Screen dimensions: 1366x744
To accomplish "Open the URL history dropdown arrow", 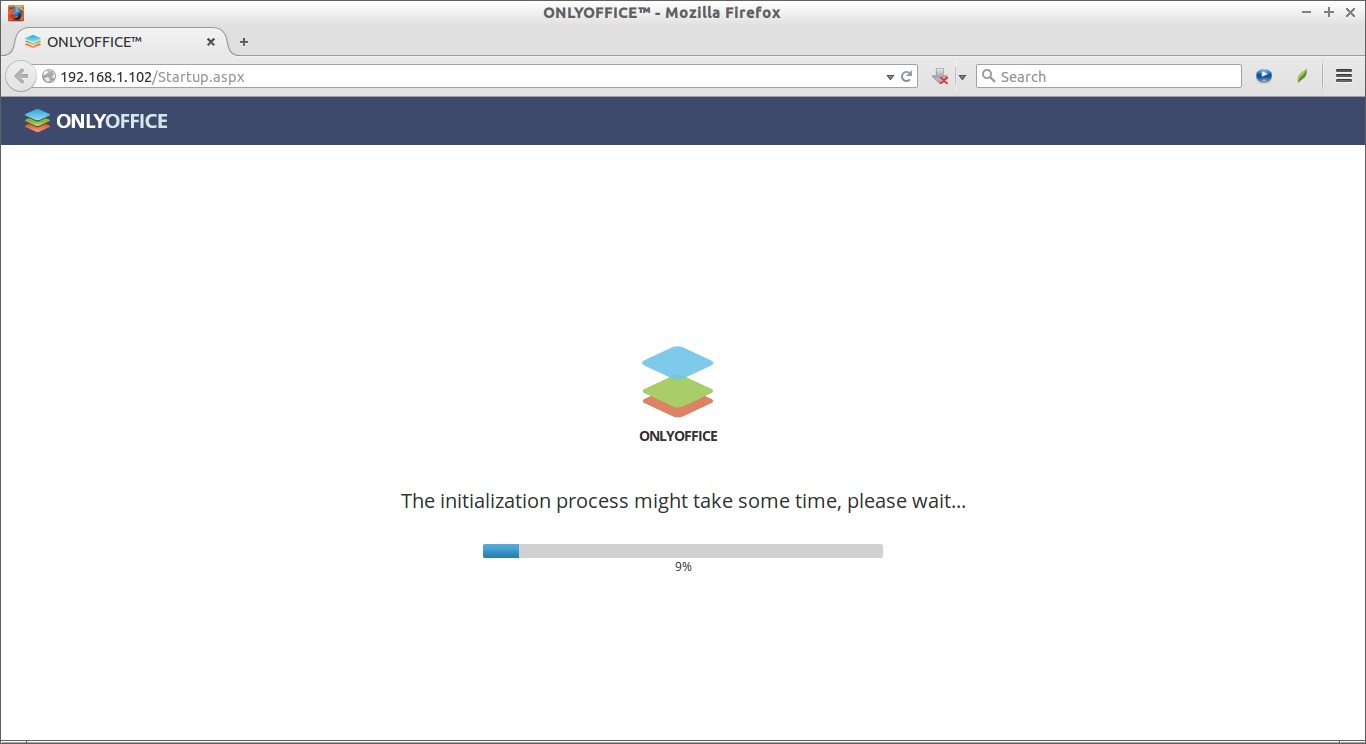I will pyautogui.click(x=890, y=77).
